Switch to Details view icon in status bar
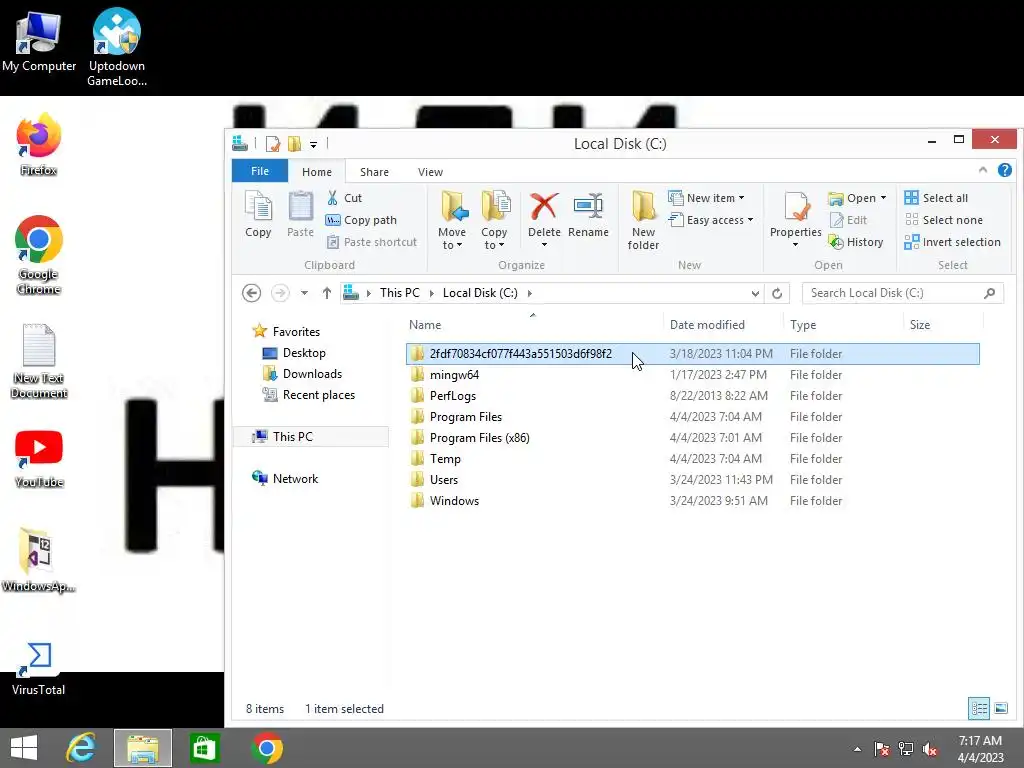 [978, 709]
